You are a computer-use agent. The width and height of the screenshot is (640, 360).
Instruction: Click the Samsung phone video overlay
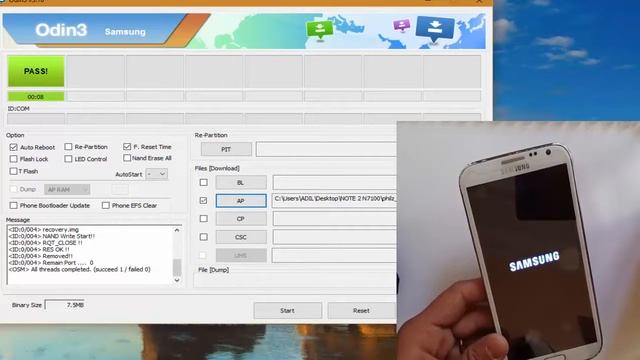coord(518,241)
